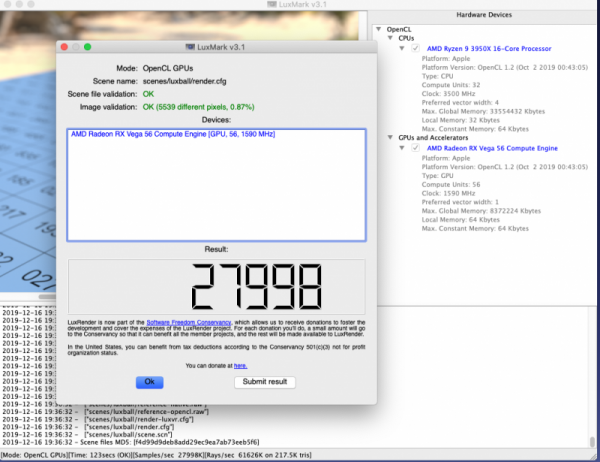
Task: Click the status bar Mode OpenCL GPUs text
Action: click(x=34, y=455)
